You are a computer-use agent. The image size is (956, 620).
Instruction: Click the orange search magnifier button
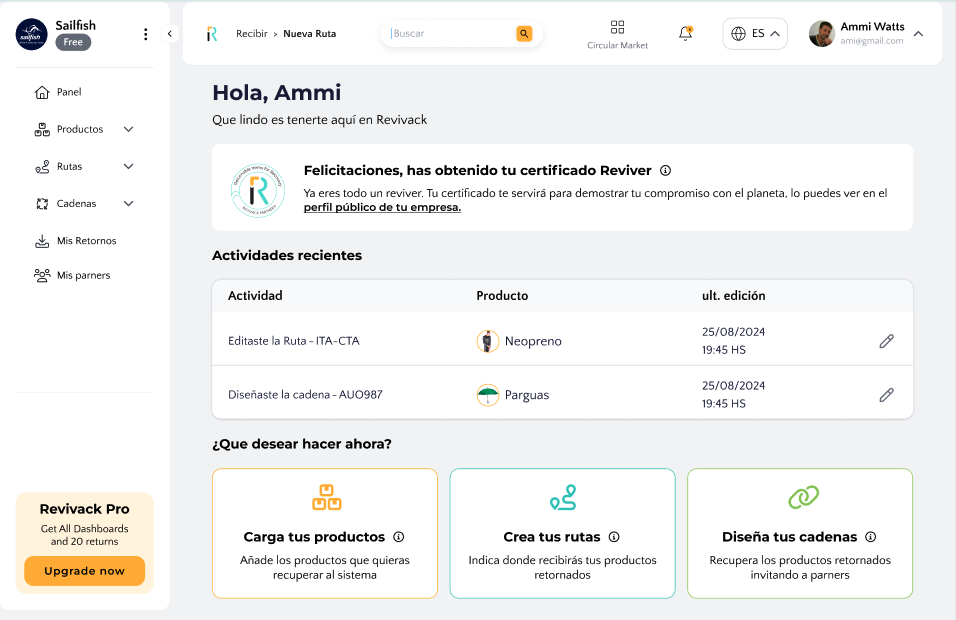(x=524, y=34)
